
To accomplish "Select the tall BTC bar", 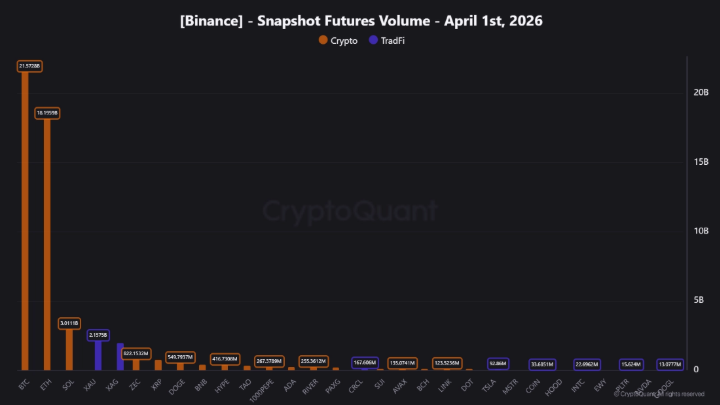I will [24, 220].
